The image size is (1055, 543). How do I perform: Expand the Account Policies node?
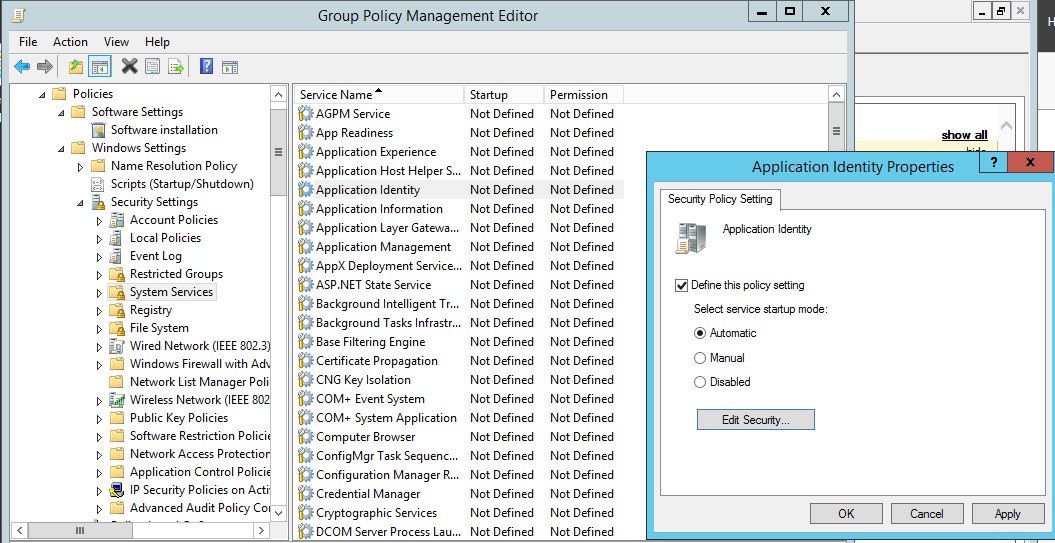[x=99, y=221]
